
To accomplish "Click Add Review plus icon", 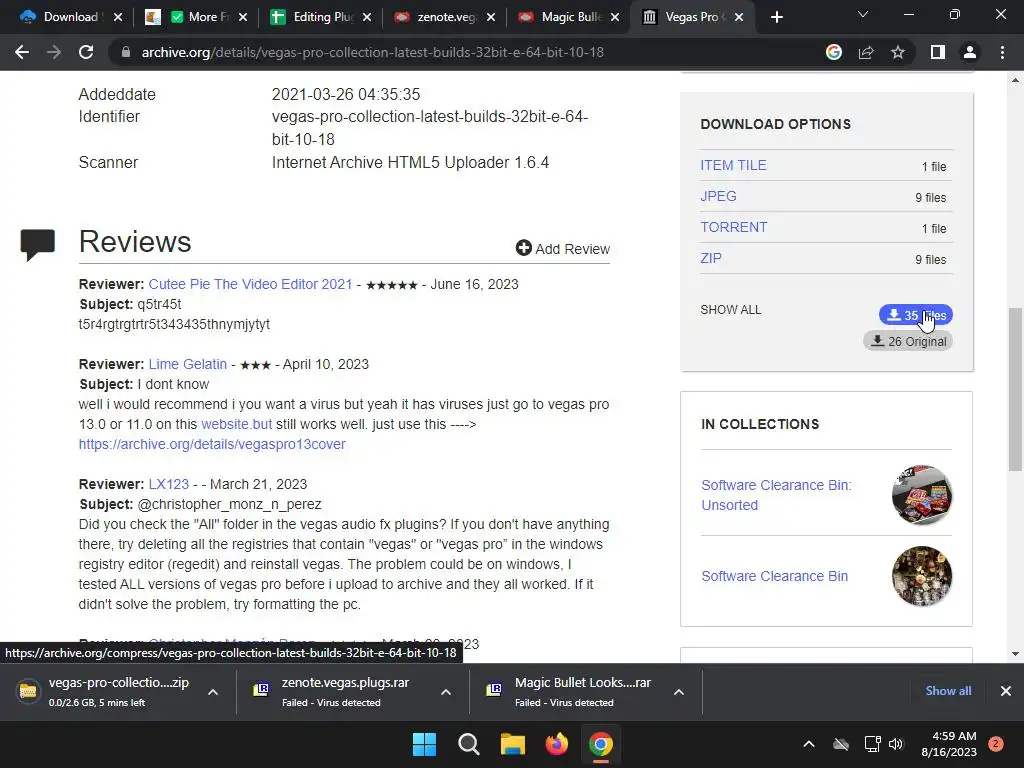I will (x=523, y=248).
